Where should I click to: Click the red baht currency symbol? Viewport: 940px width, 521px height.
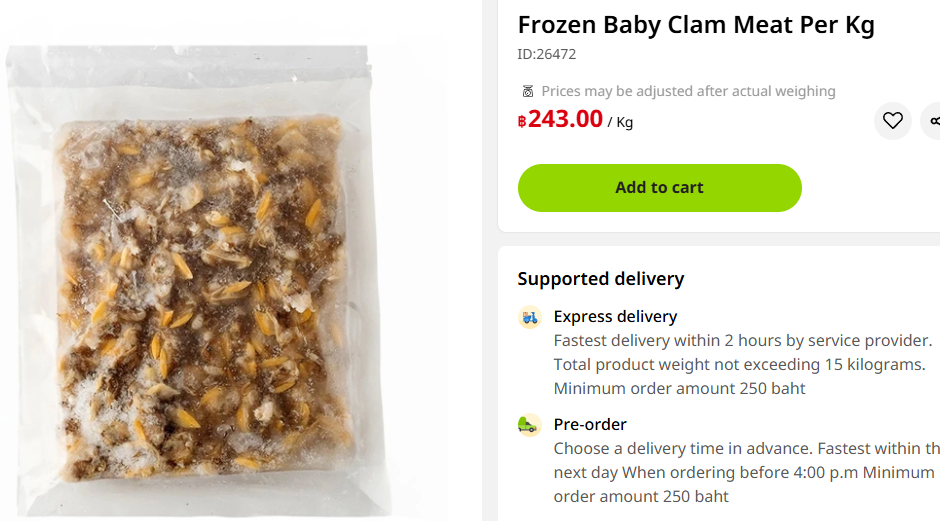[x=522, y=122]
